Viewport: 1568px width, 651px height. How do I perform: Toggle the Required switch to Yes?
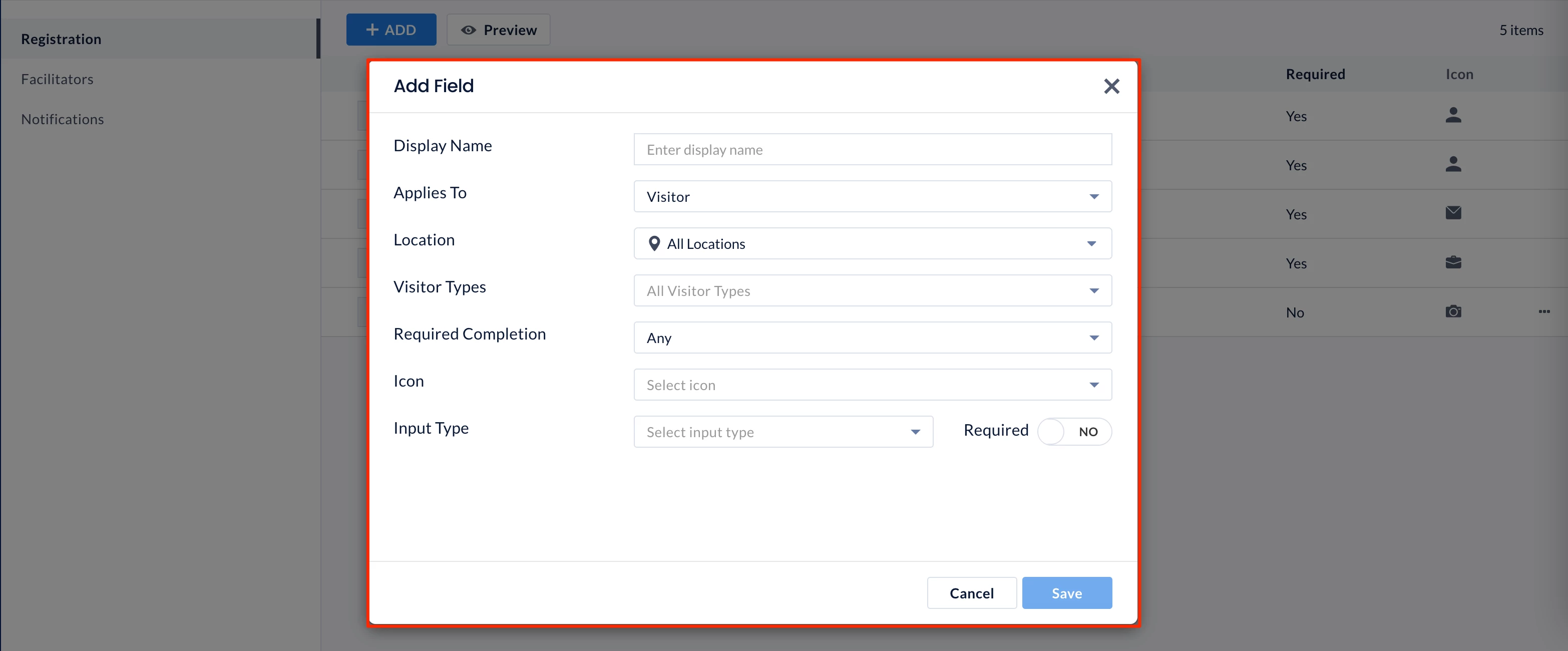click(x=1074, y=432)
